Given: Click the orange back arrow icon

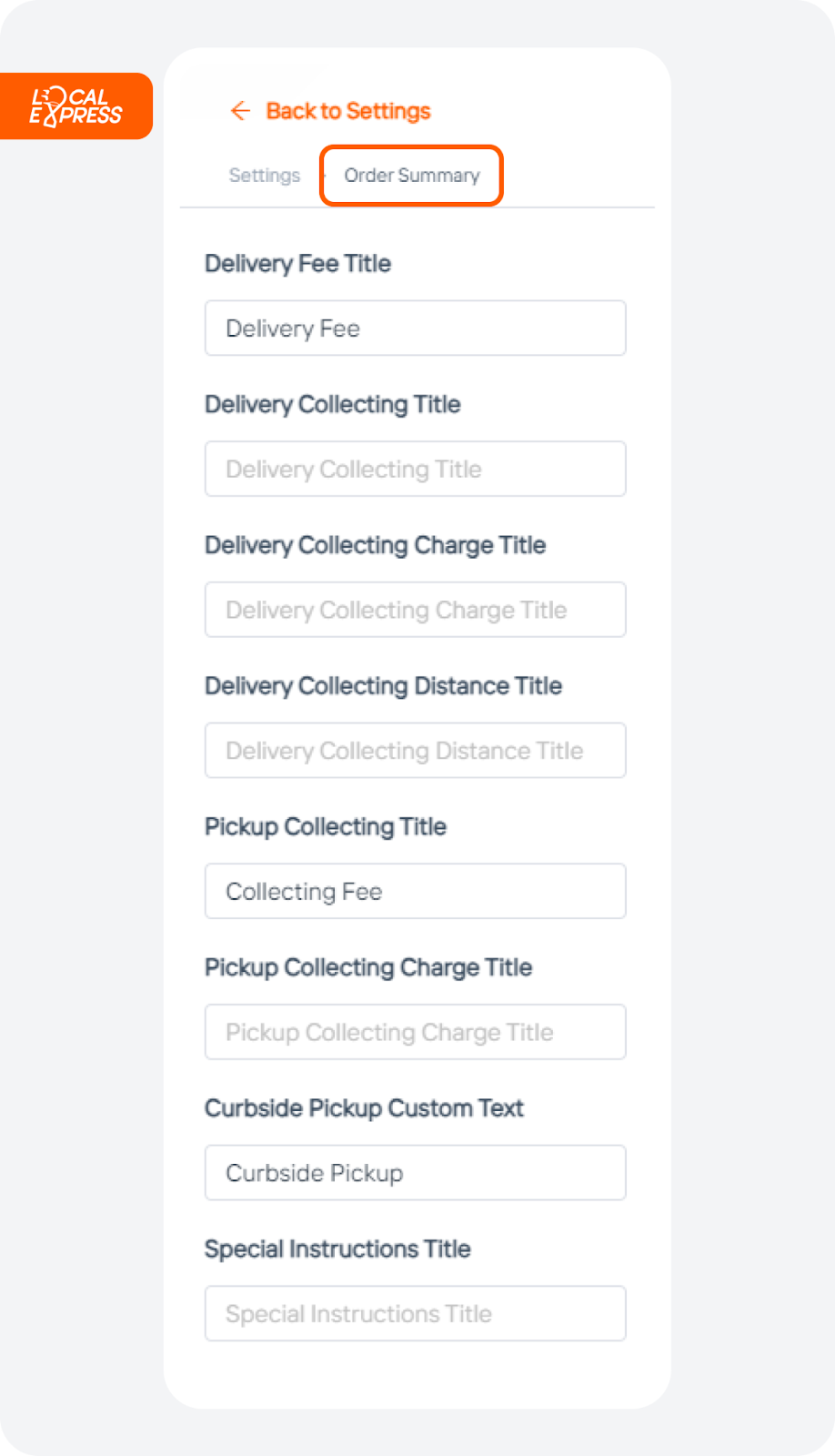Looking at the screenshot, I should point(240,111).
